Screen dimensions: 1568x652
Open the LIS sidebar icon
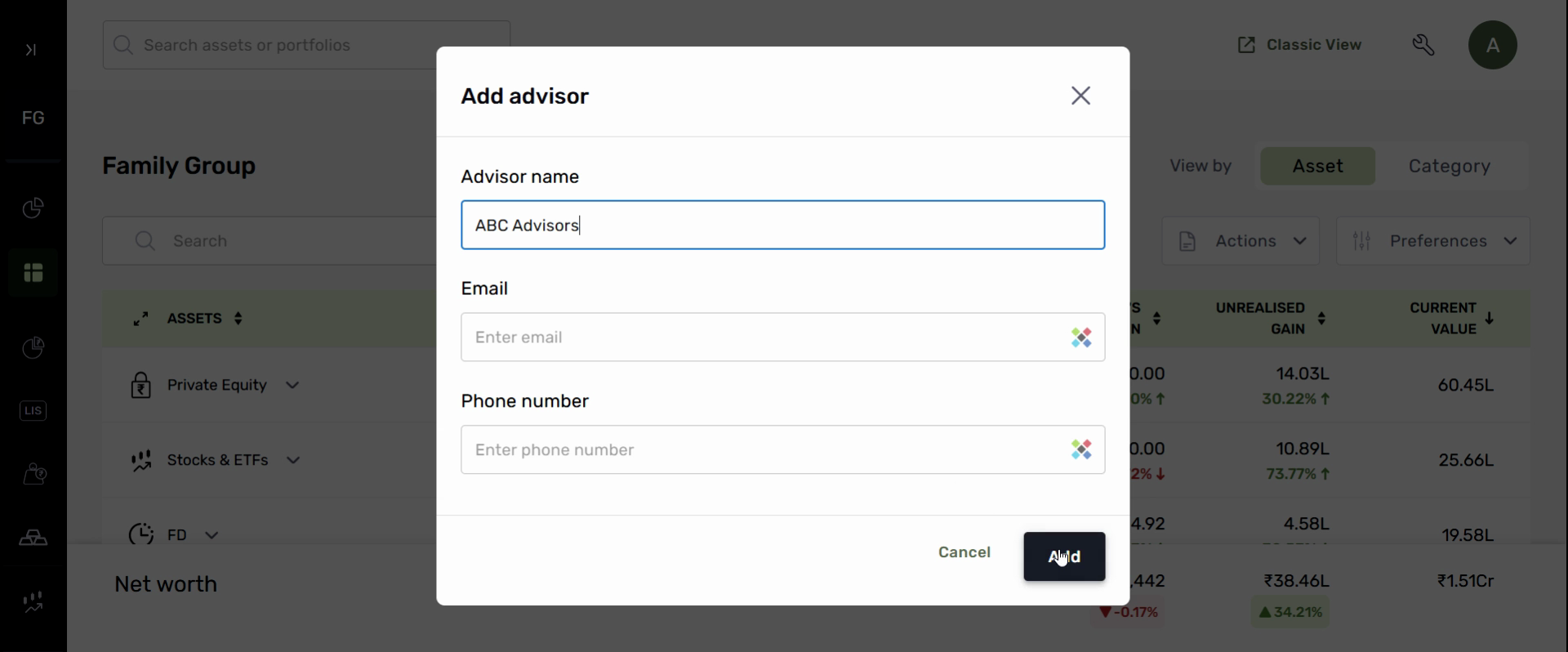(x=33, y=411)
